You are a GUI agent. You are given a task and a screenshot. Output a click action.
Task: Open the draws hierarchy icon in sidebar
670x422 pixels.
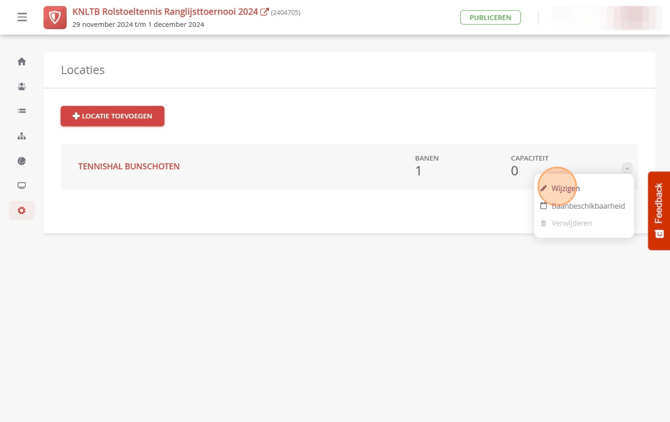[x=22, y=136]
